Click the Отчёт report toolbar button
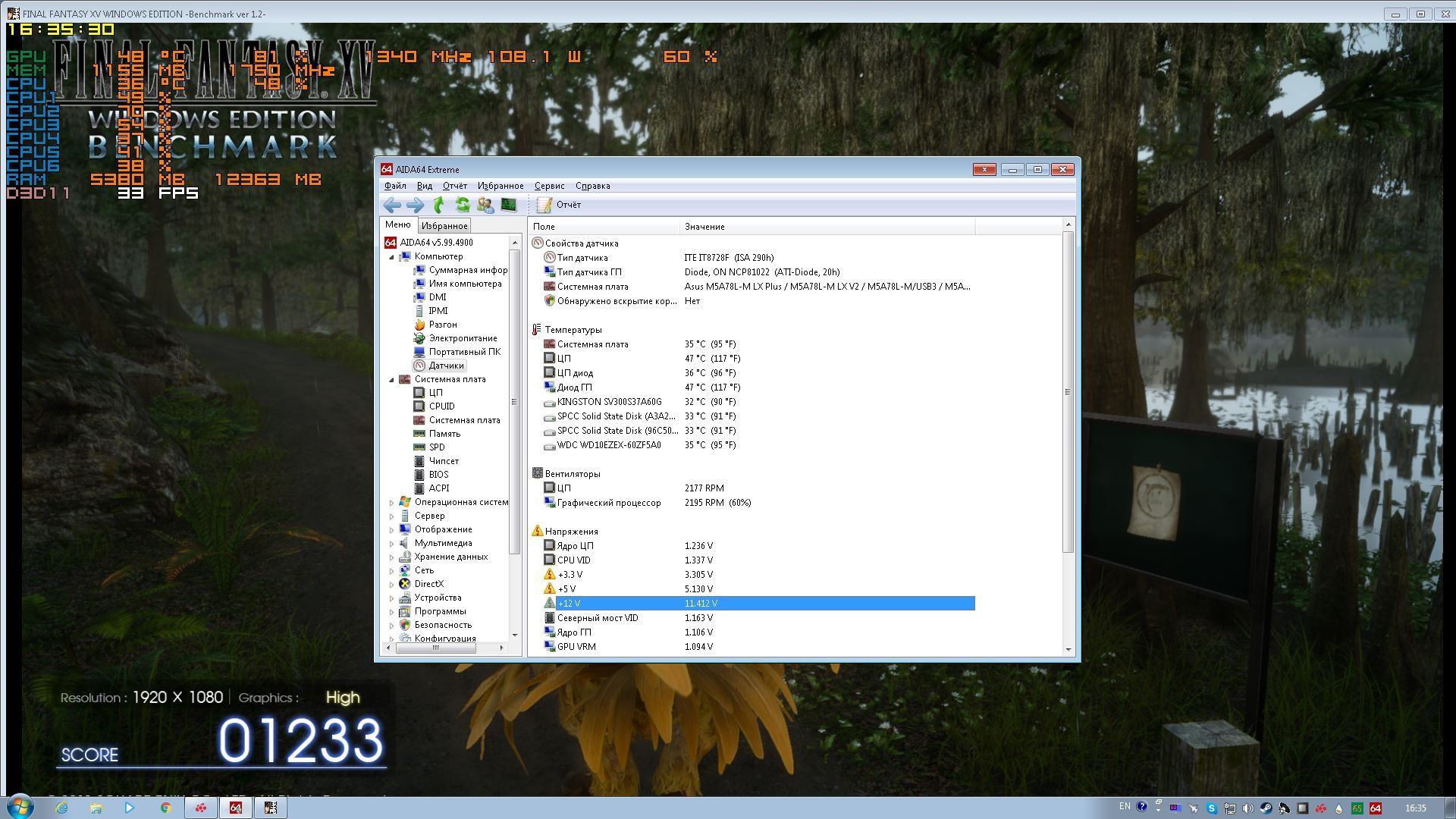Image resolution: width=1456 pixels, height=819 pixels. point(559,205)
